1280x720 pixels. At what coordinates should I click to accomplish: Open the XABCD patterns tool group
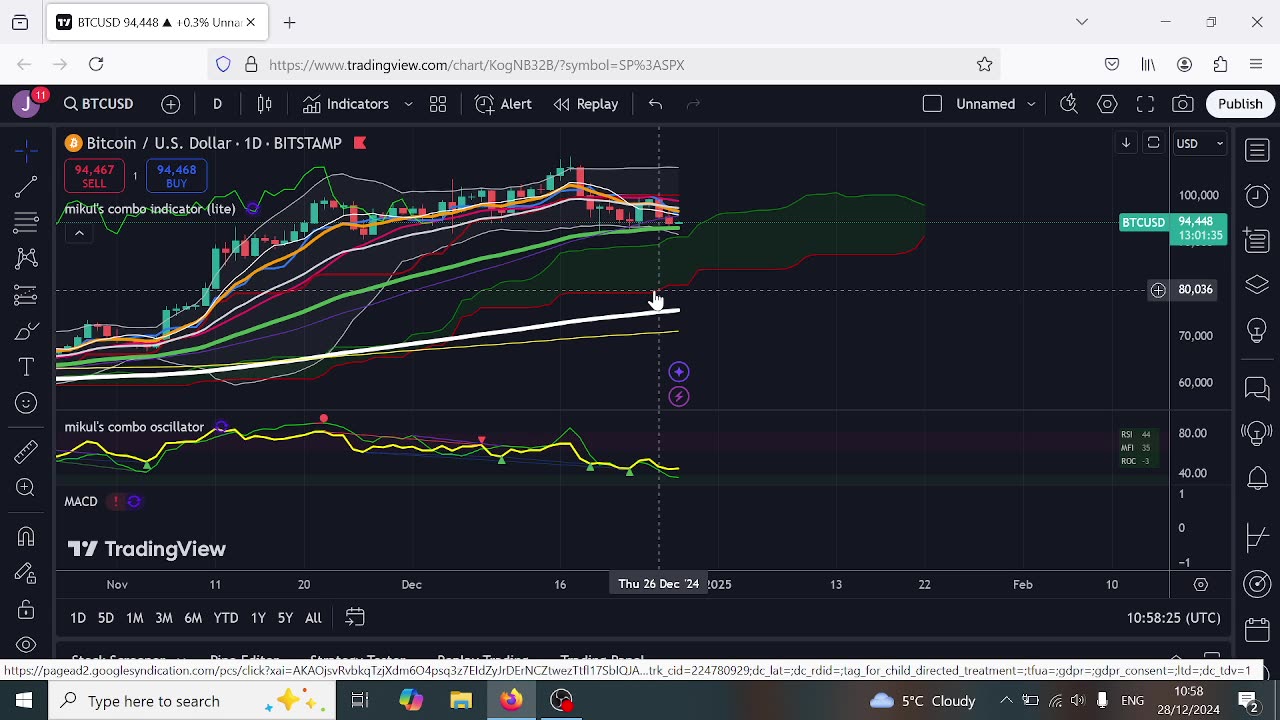tap(27, 258)
